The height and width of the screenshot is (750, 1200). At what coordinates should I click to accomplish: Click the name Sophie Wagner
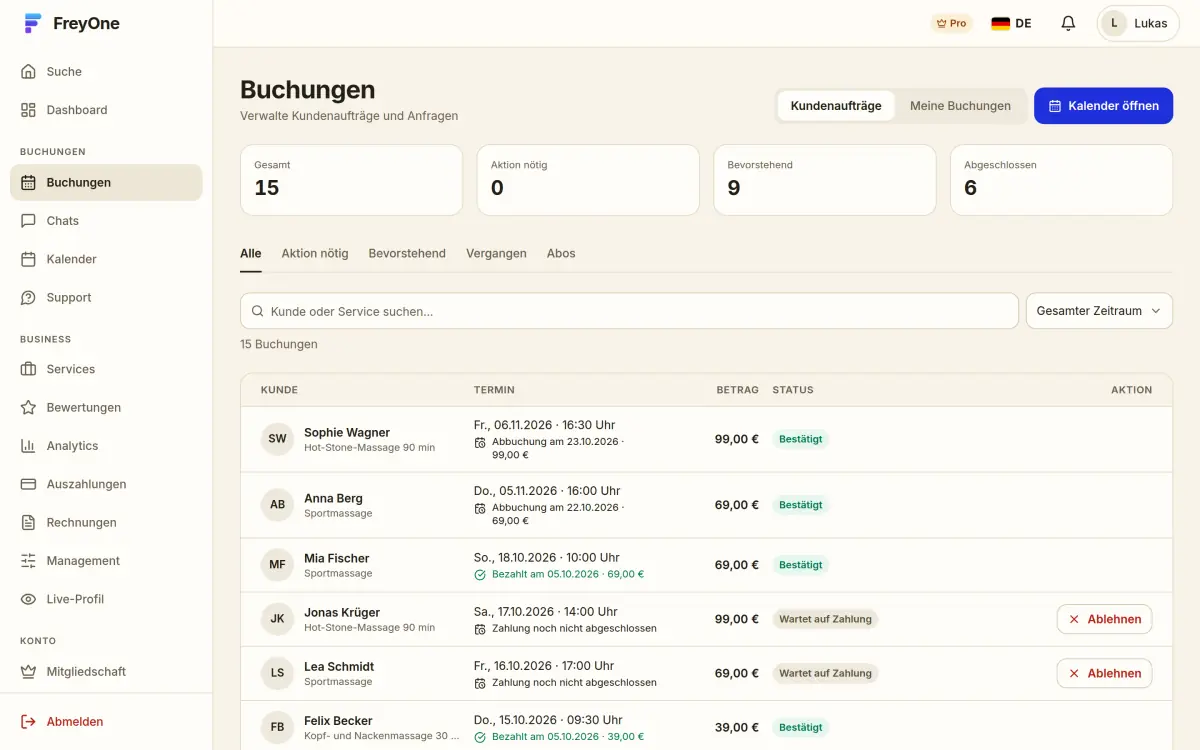click(x=347, y=433)
